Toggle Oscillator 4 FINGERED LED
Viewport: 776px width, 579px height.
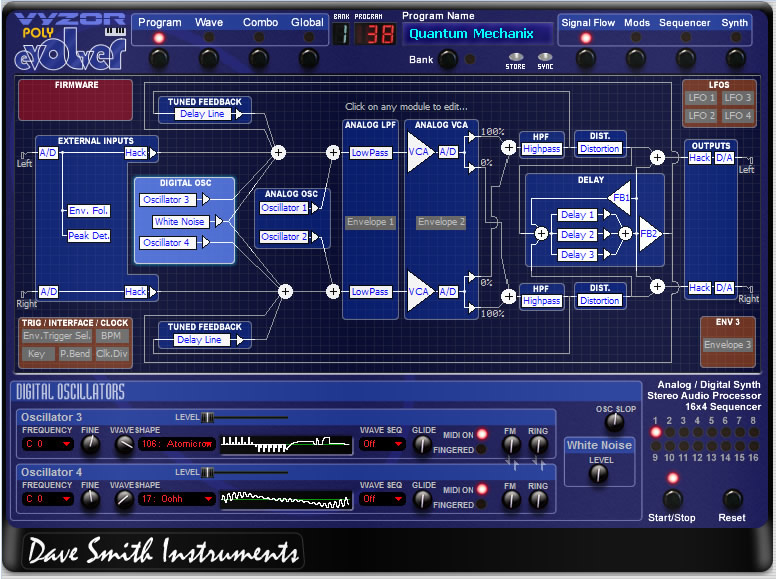click(481, 504)
